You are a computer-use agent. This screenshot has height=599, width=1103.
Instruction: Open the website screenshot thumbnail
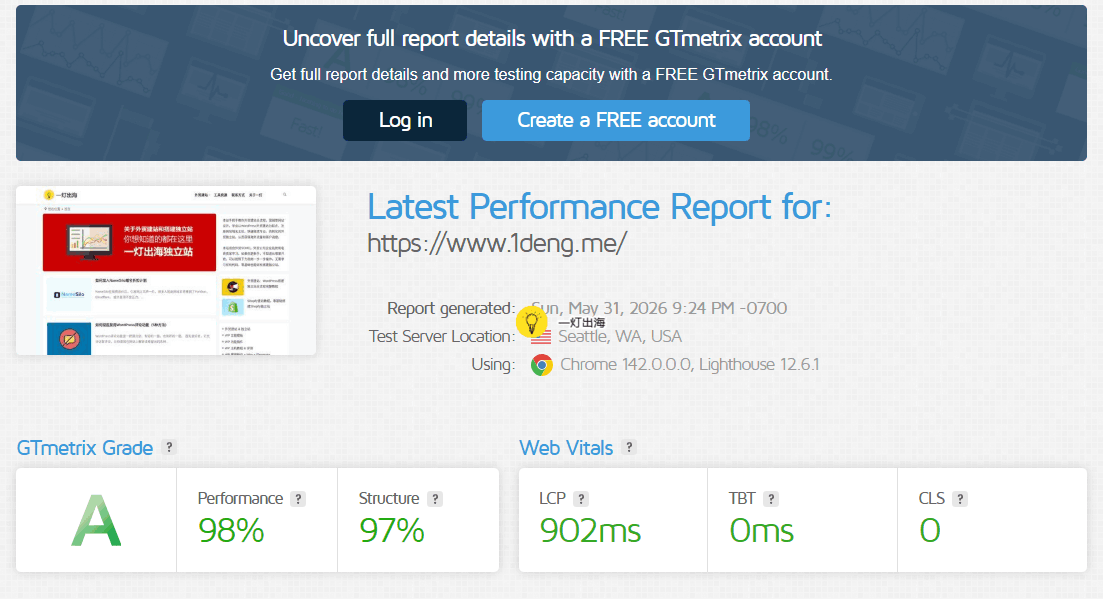(166, 271)
